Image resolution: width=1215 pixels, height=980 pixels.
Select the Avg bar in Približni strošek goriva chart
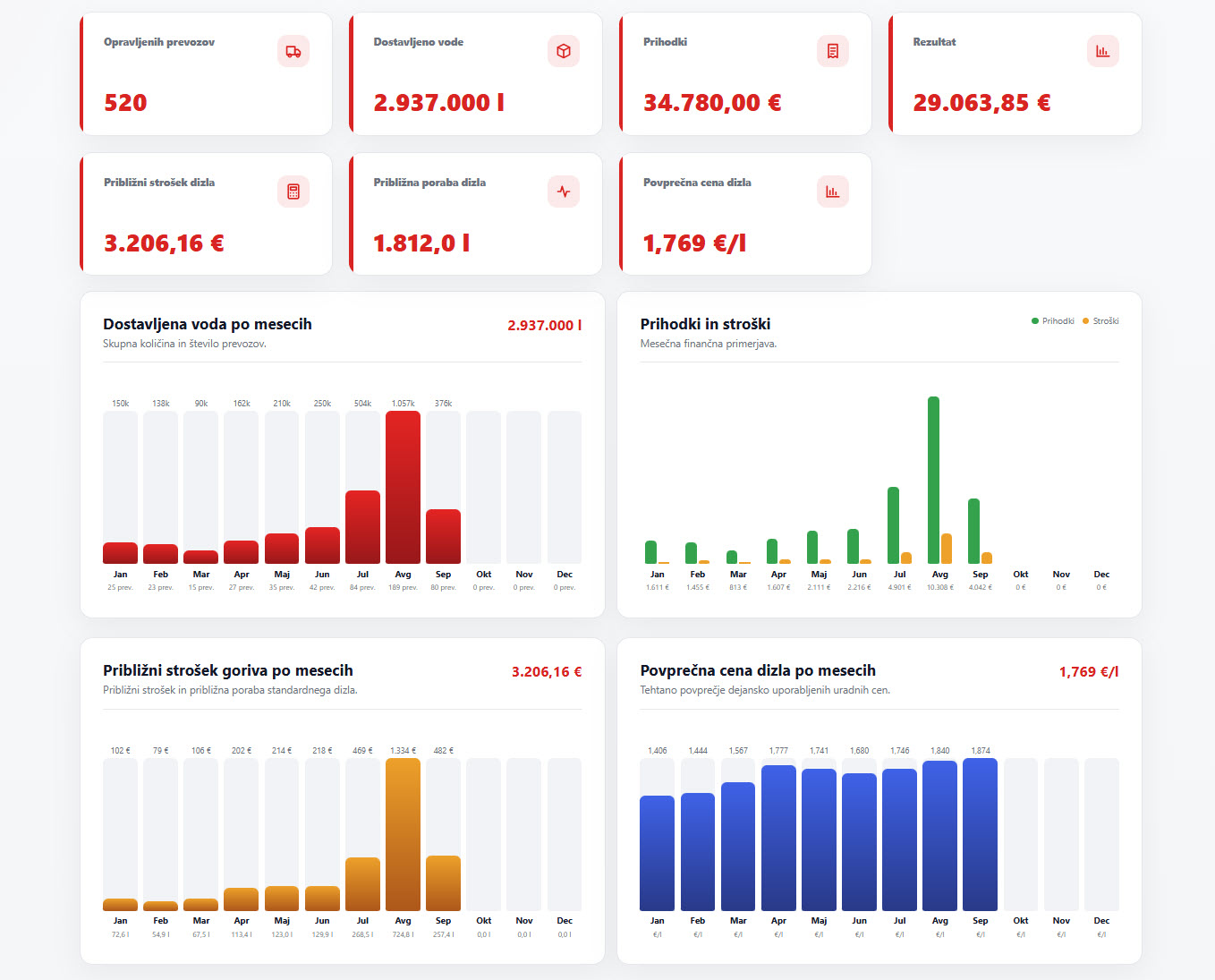(403, 834)
